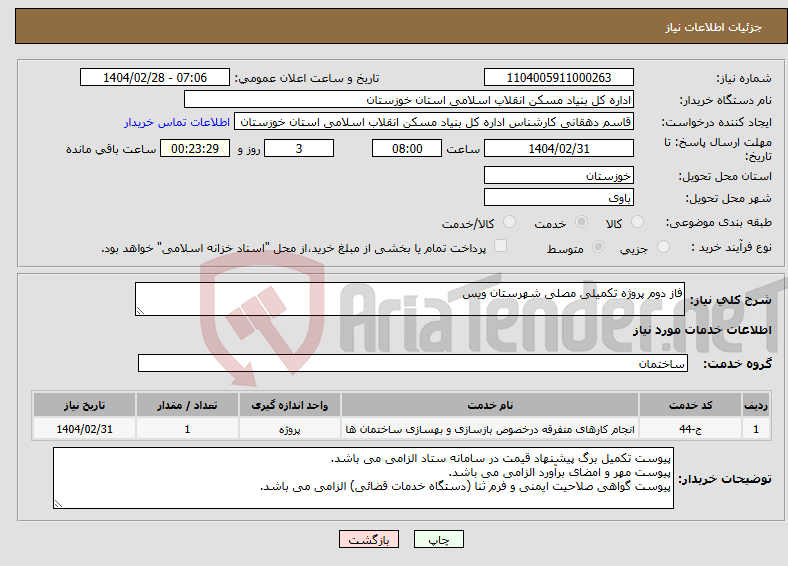
Task: Click the تعداد / مقدار column header
Action: coord(187,405)
